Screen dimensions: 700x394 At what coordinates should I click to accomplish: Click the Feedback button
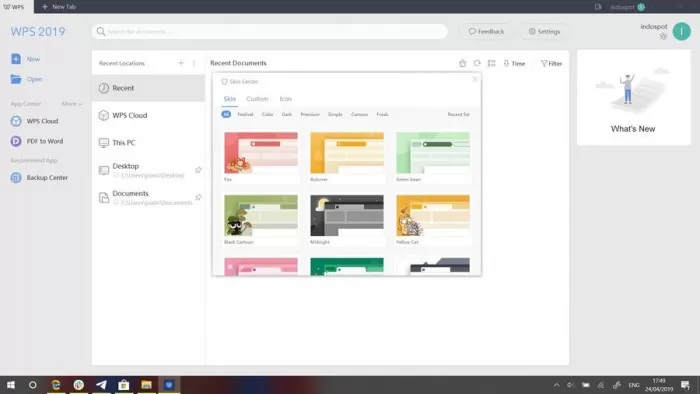[486, 32]
